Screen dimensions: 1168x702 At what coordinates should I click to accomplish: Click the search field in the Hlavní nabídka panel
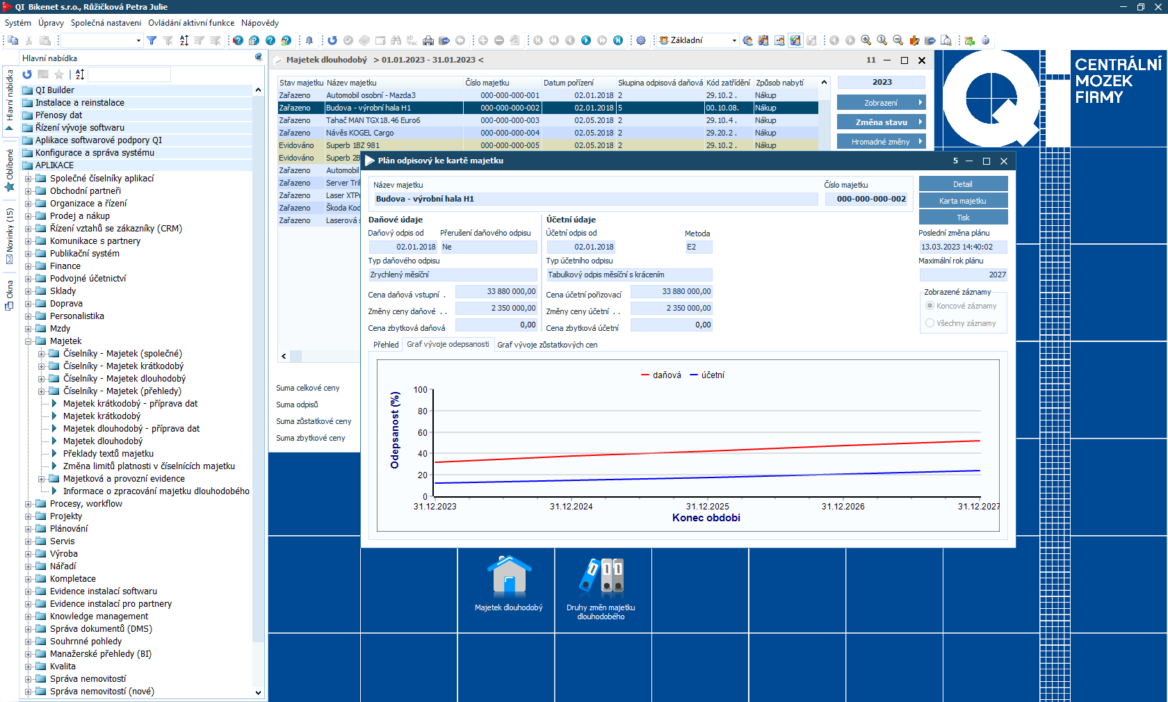click(x=130, y=75)
